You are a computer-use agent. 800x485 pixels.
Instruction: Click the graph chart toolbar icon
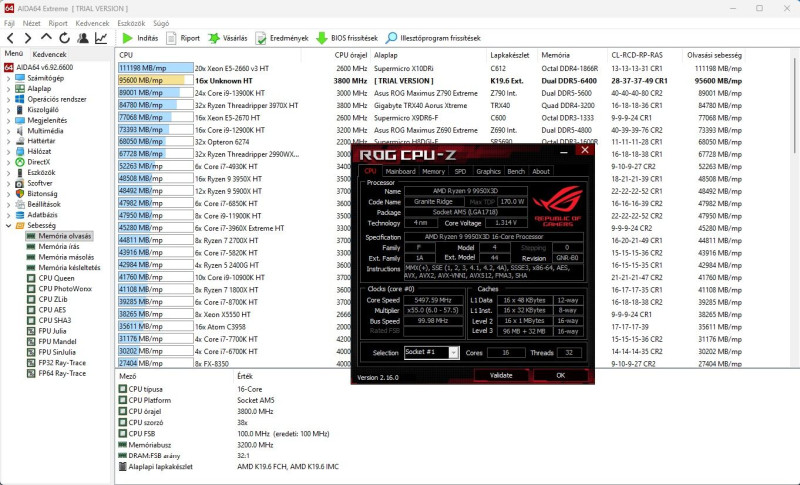tap(101, 38)
